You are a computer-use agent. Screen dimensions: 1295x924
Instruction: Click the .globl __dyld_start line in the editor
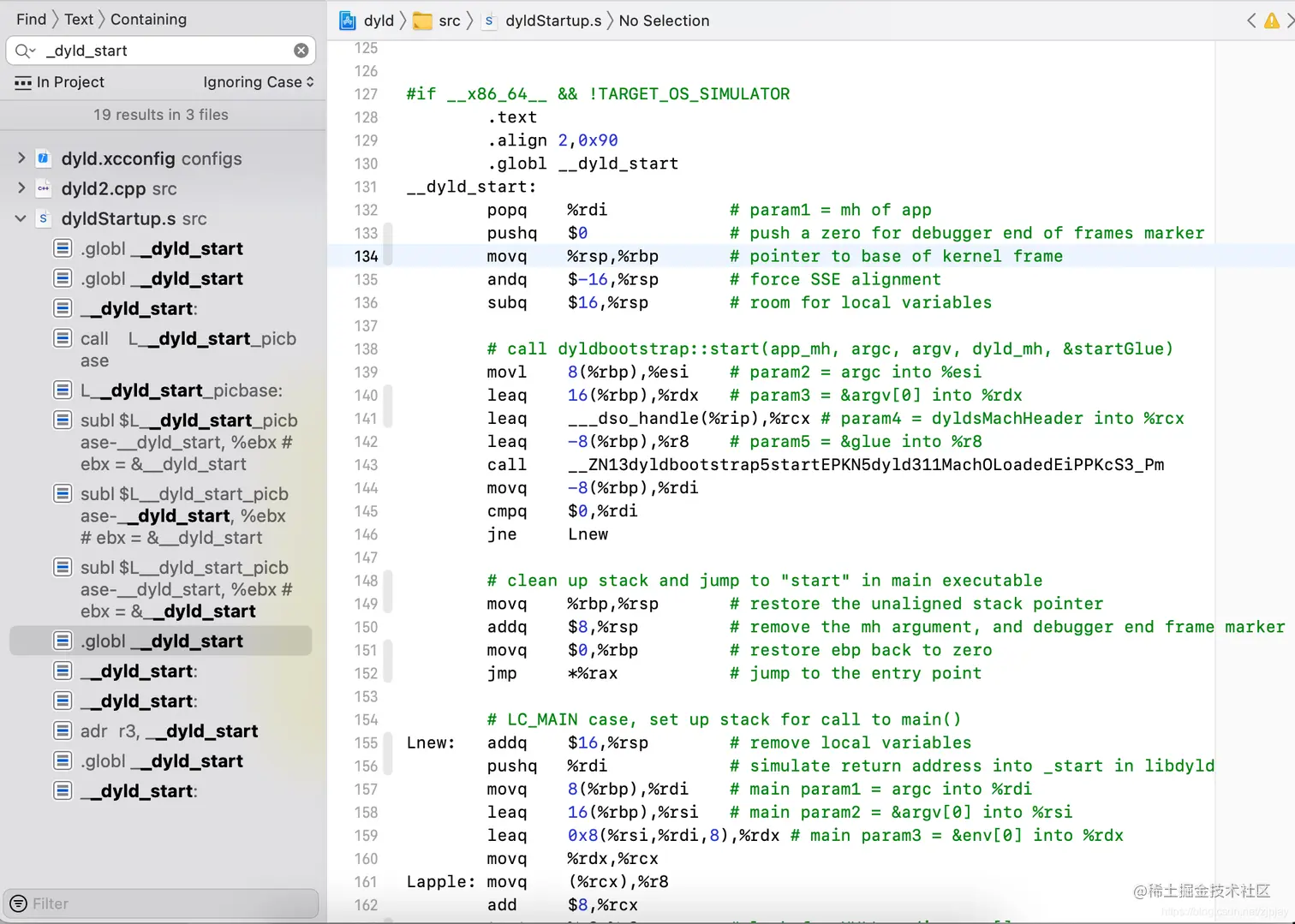[x=582, y=164]
